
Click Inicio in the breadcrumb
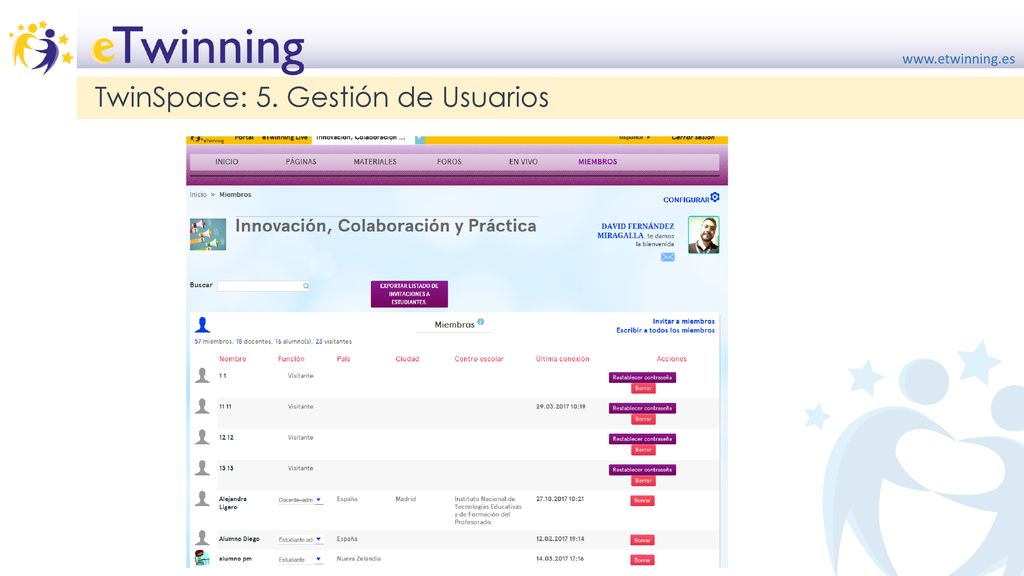pos(198,195)
